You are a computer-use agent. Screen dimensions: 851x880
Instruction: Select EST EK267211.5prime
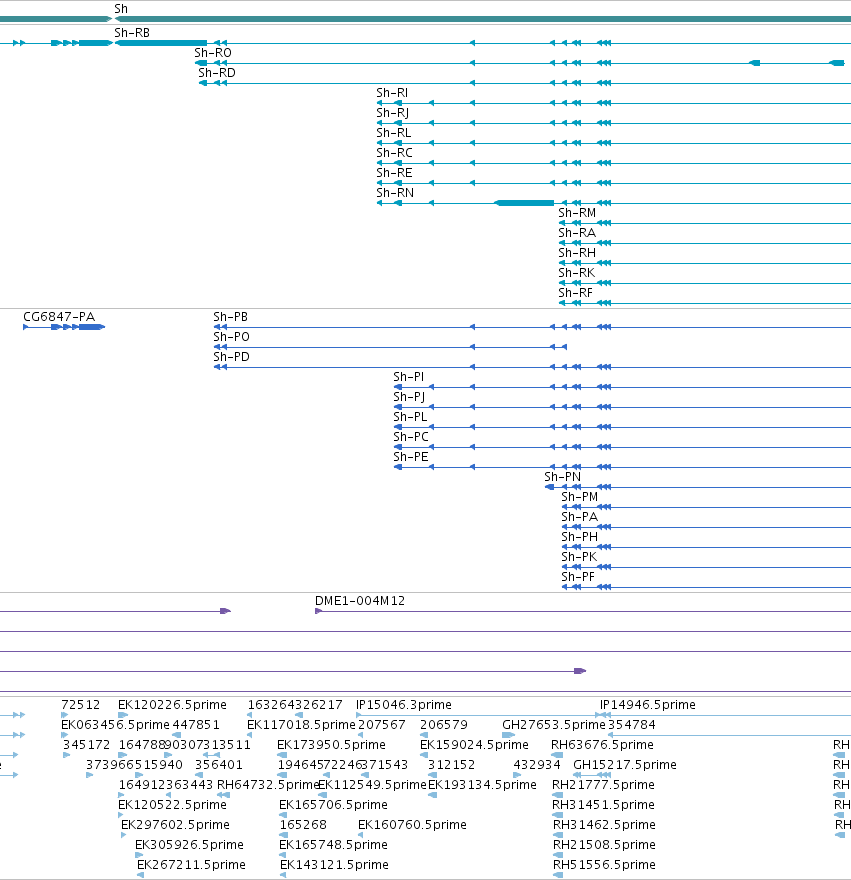(x=191, y=865)
